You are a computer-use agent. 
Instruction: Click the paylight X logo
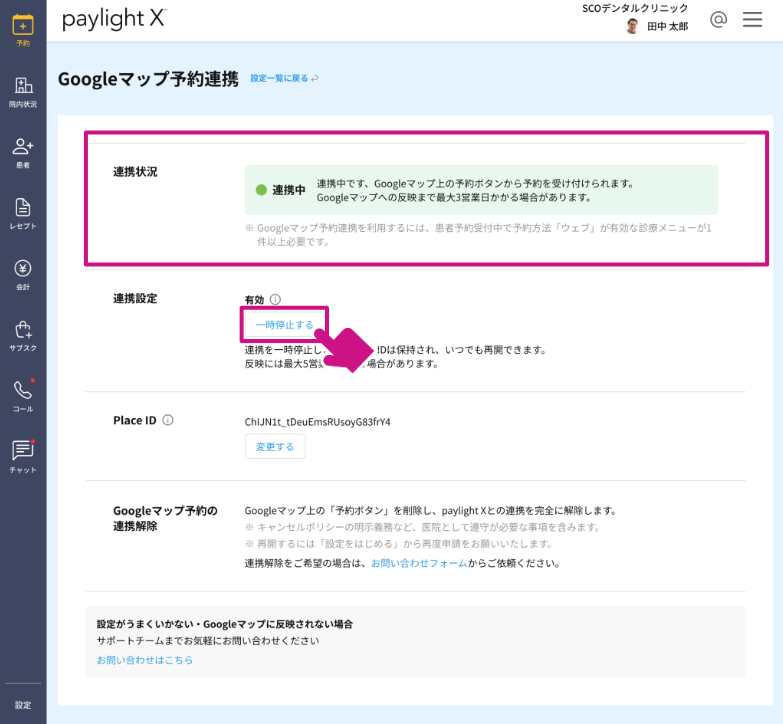tap(114, 20)
